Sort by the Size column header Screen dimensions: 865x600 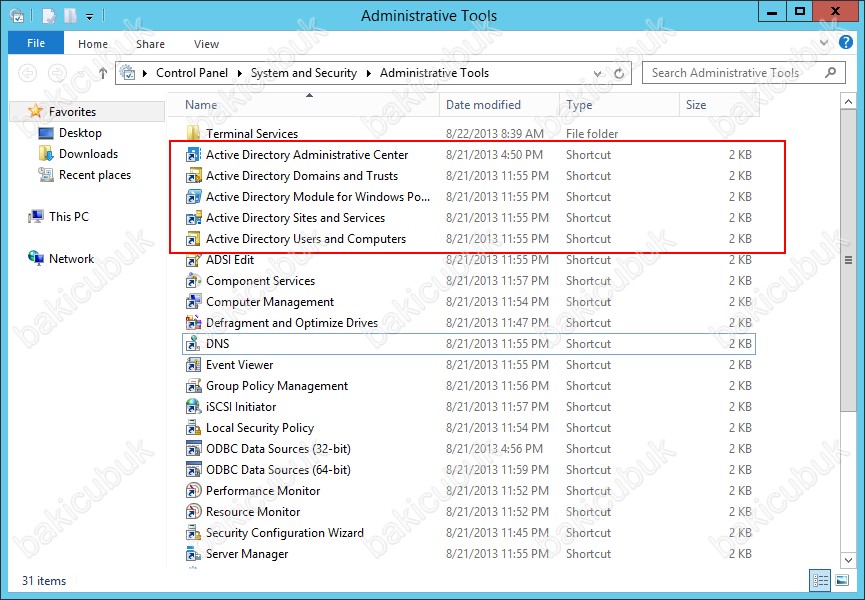point(719,105)
